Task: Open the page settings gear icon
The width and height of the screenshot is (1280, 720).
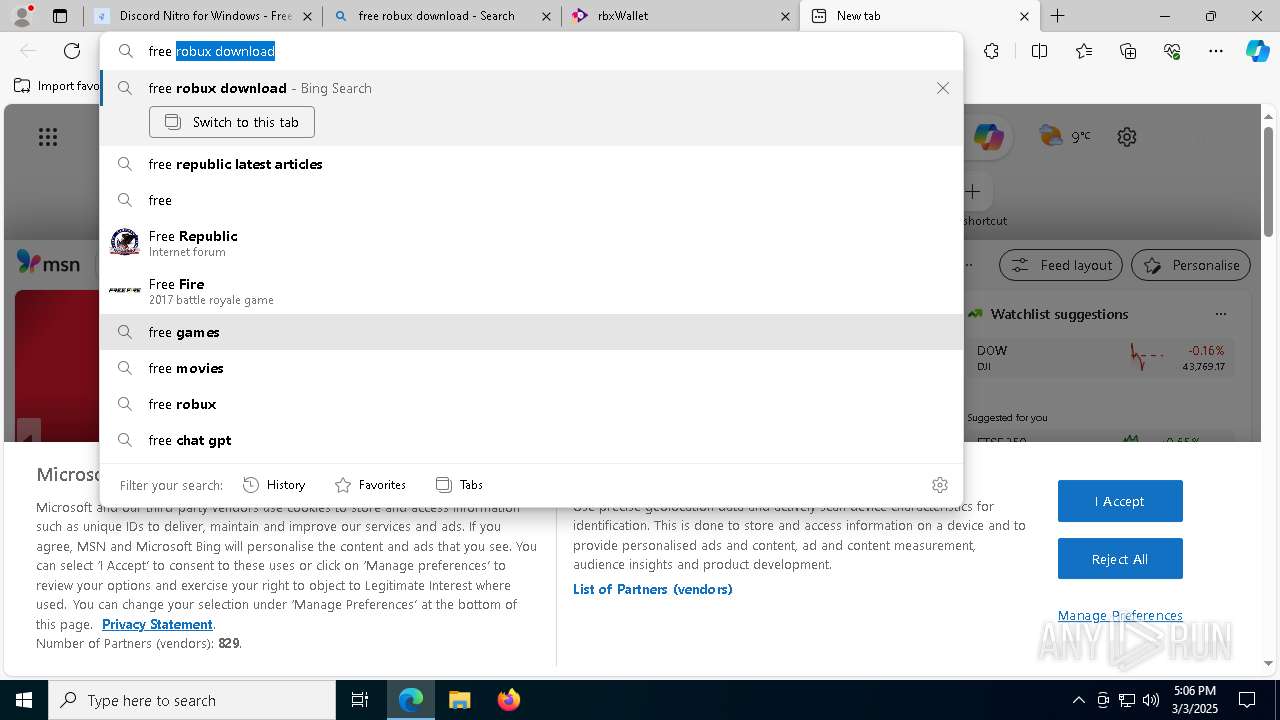Action: pyautogui.click(x=1127, y=137)
